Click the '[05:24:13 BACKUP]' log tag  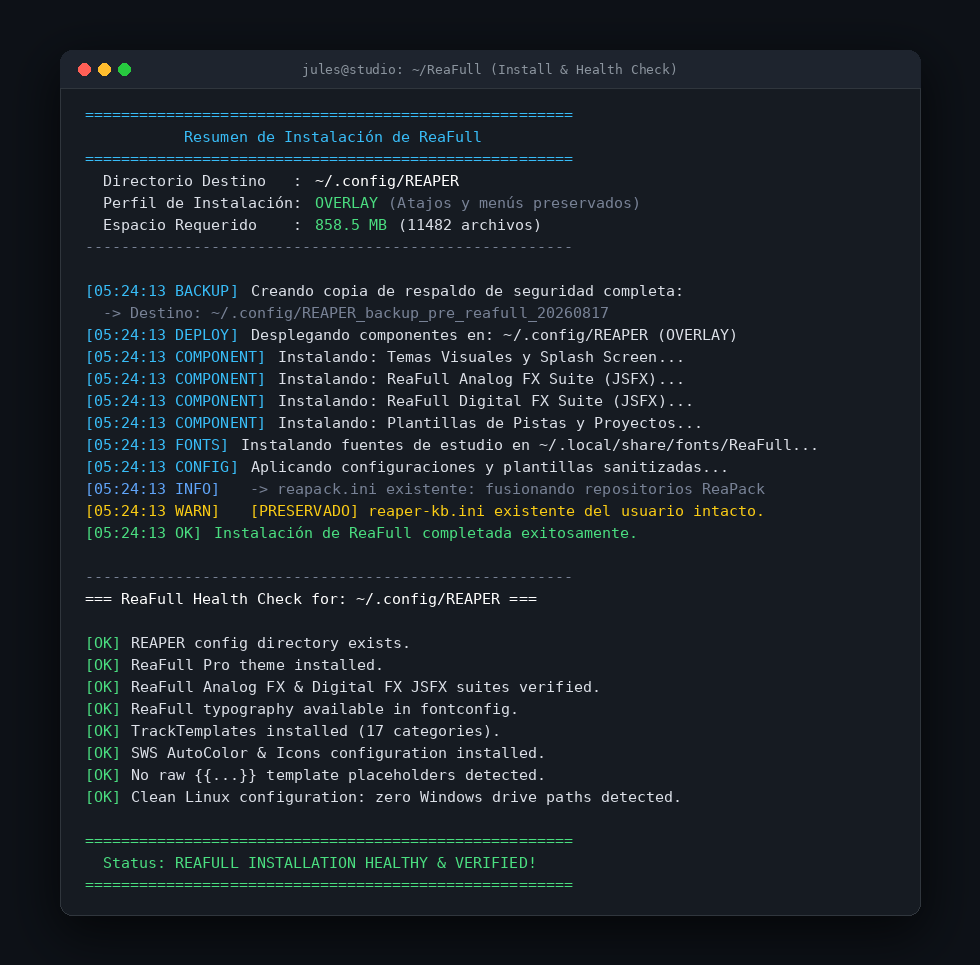coord(162,291)
